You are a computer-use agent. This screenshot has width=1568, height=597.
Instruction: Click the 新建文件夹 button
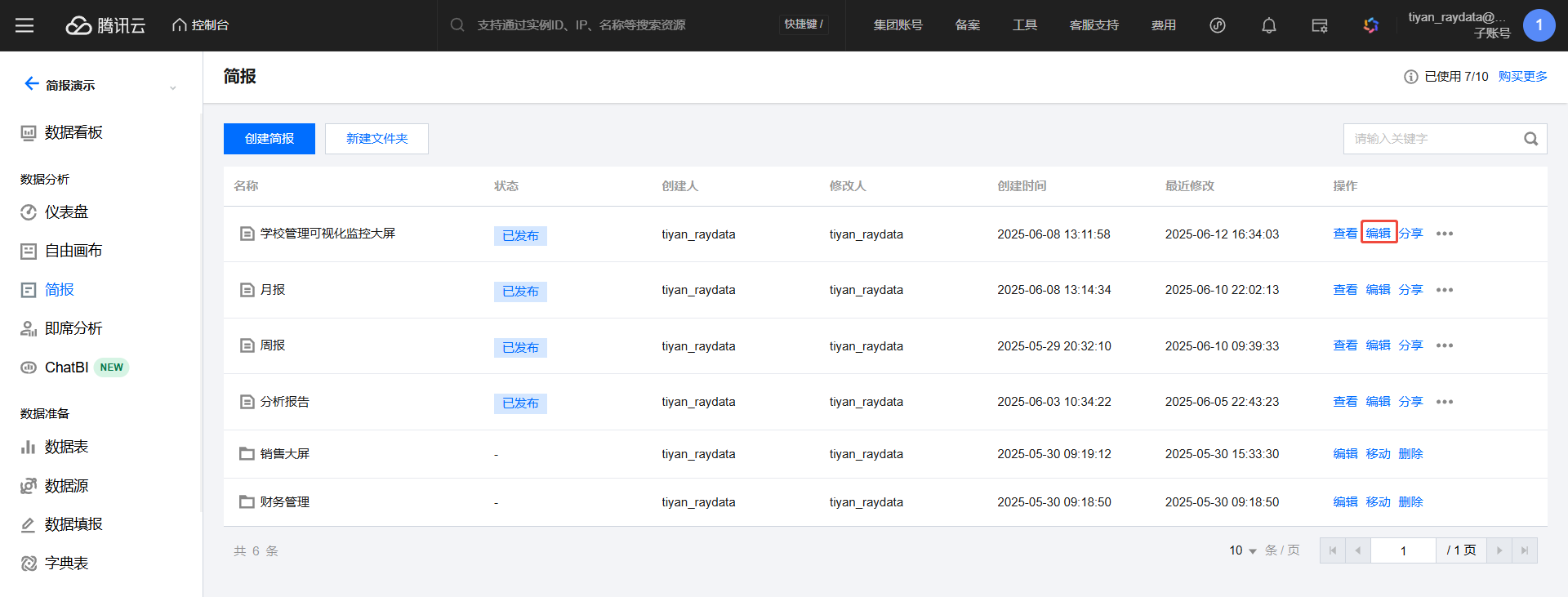(x=376, y=139)
